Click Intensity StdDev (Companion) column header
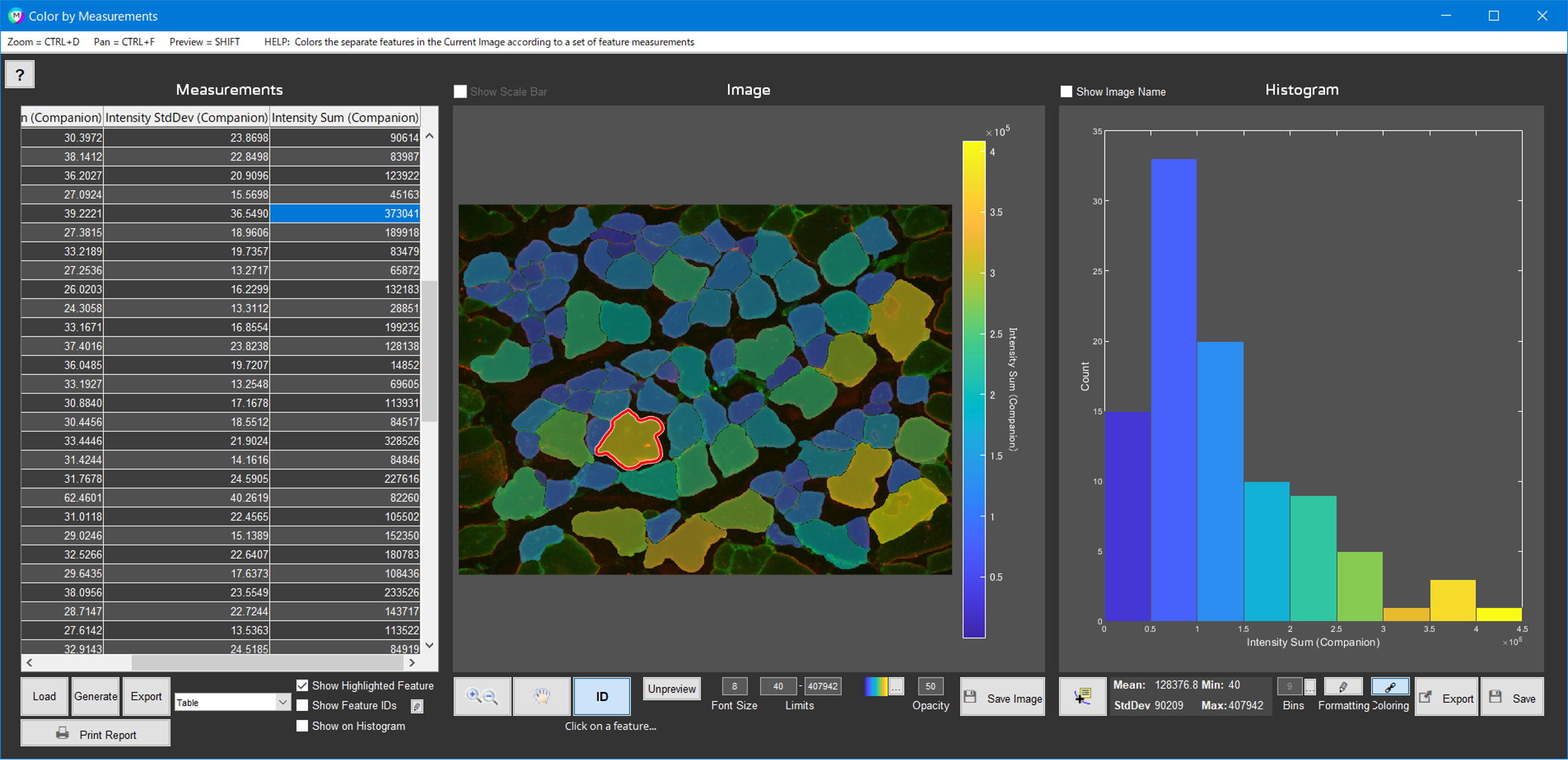The height and width of the screenshot is (760, 1568). pyautogui.click(x=186, y=118)
